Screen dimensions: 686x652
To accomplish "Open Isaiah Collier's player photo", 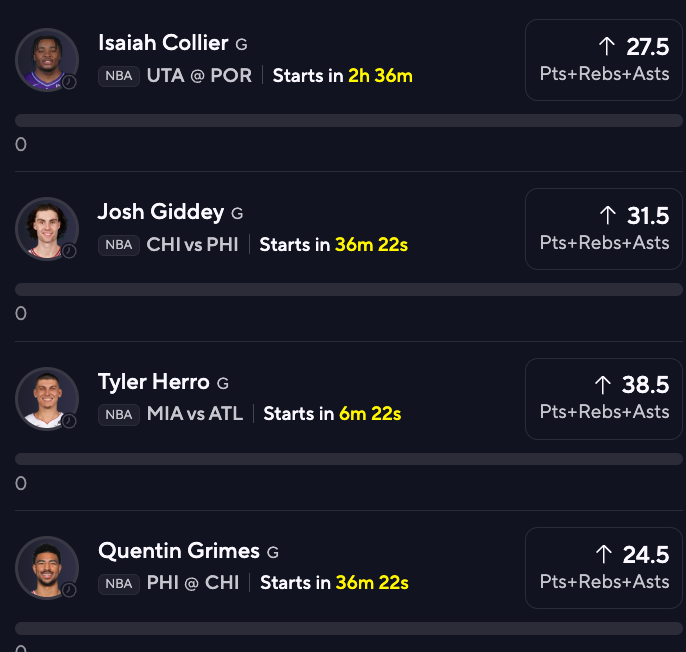I will 47,60.
